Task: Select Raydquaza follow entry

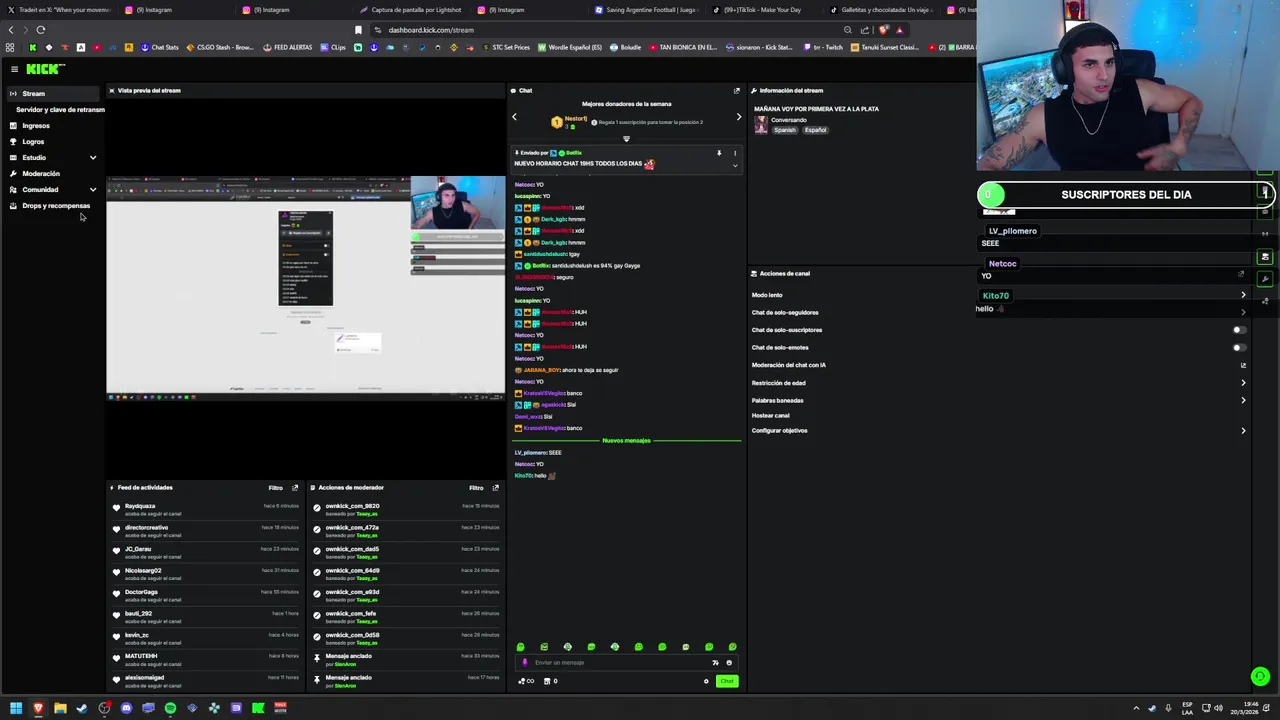Action: coord(205,510)
